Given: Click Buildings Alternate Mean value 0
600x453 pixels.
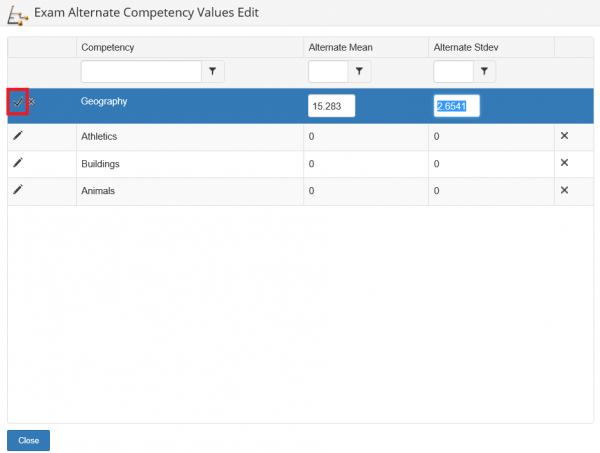Looking at the screenshot, I should [311, 164].
